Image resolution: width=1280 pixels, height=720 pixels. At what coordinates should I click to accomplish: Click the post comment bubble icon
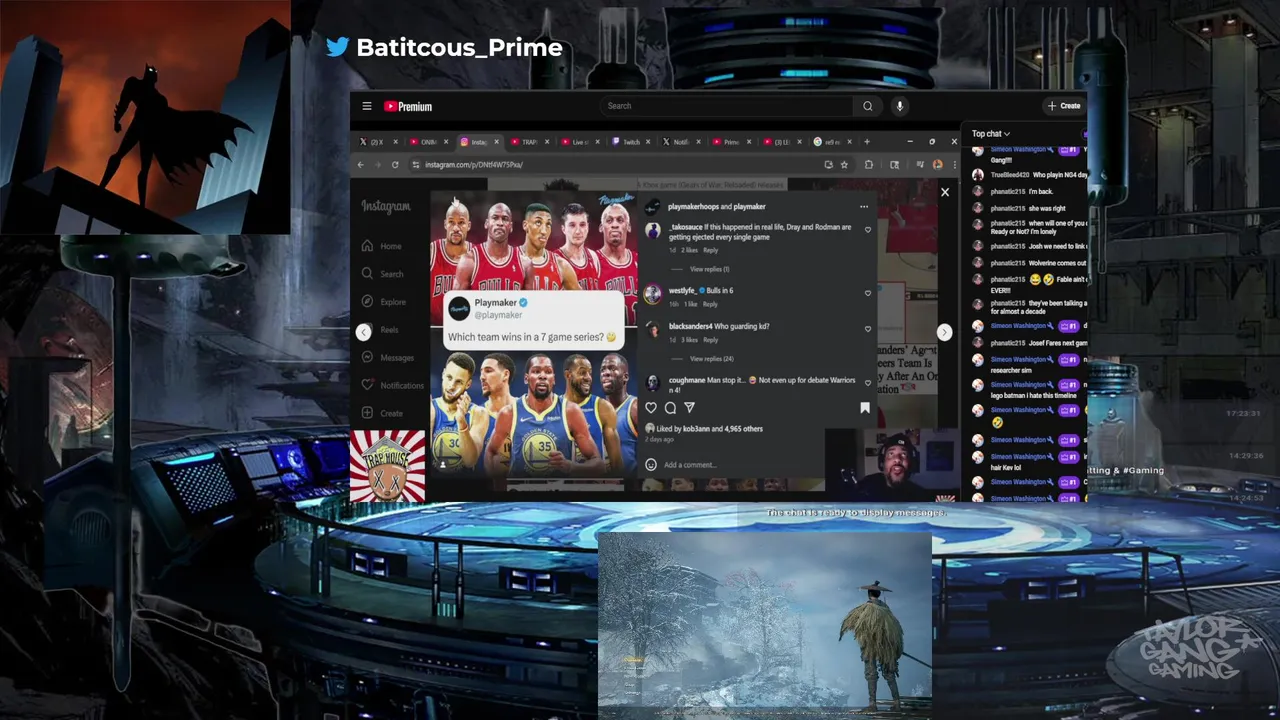coord(670,408)
